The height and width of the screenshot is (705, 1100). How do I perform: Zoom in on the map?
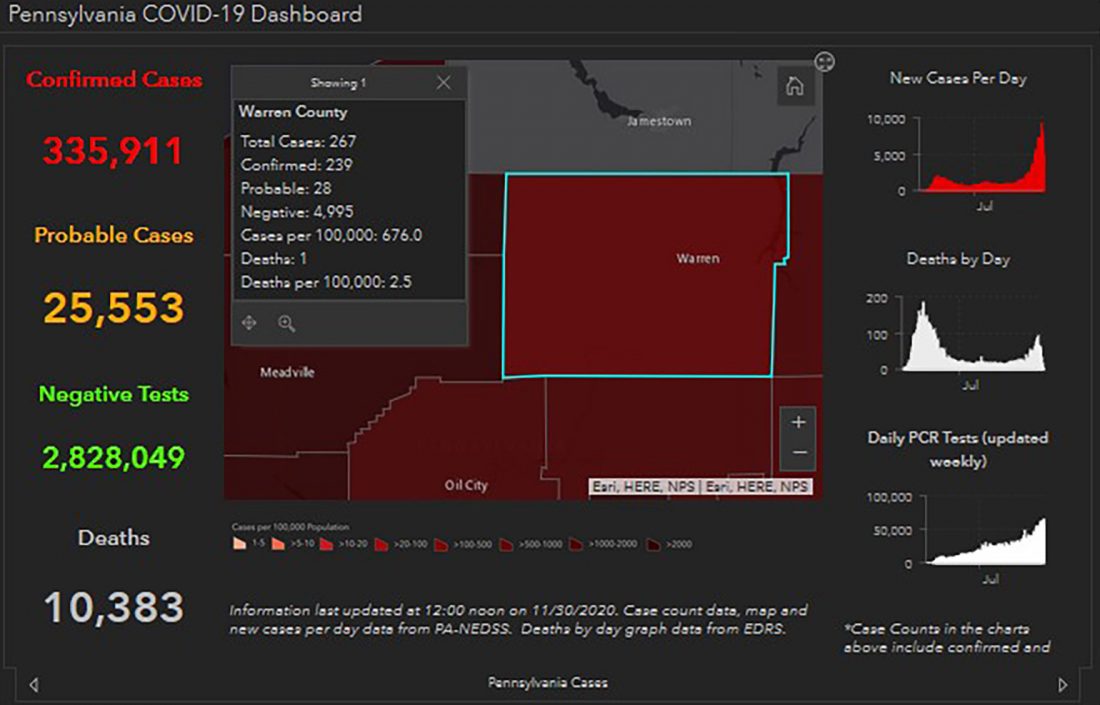[798, 423]
